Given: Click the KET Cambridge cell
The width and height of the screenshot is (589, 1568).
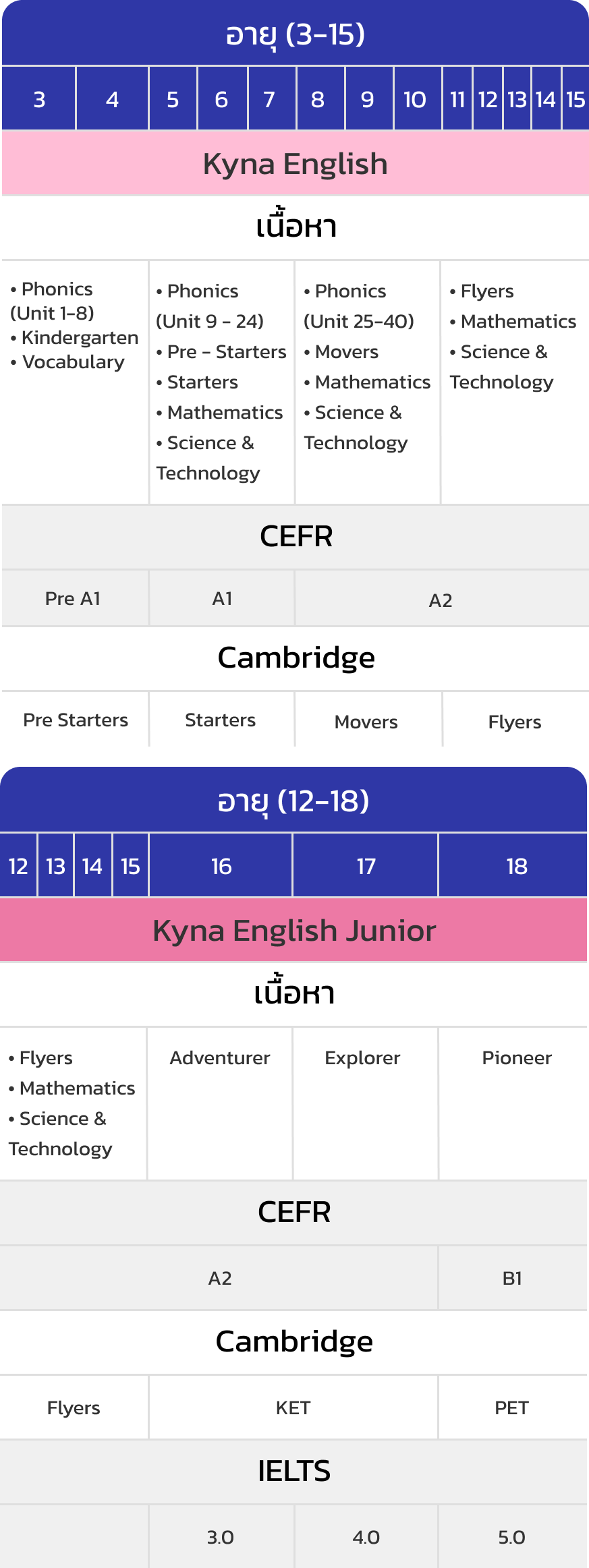Looking at the screenshot, I should click(293, 1407).
